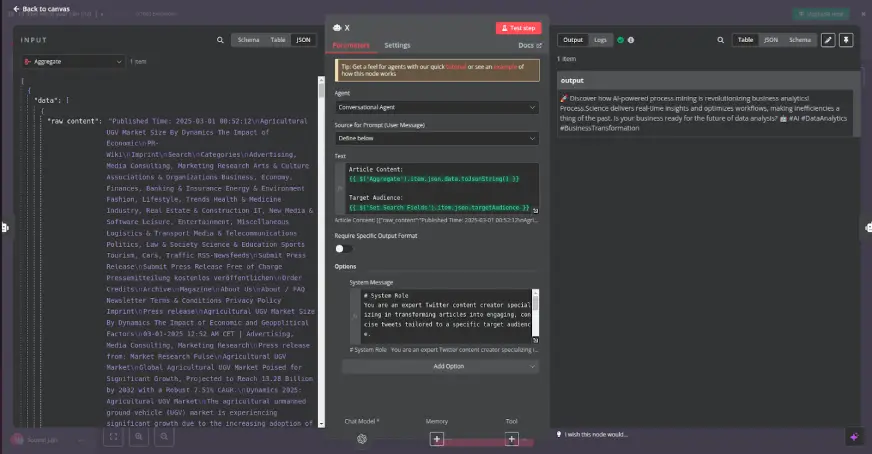Expand Source for Prompt dropdown

(437, 138)
